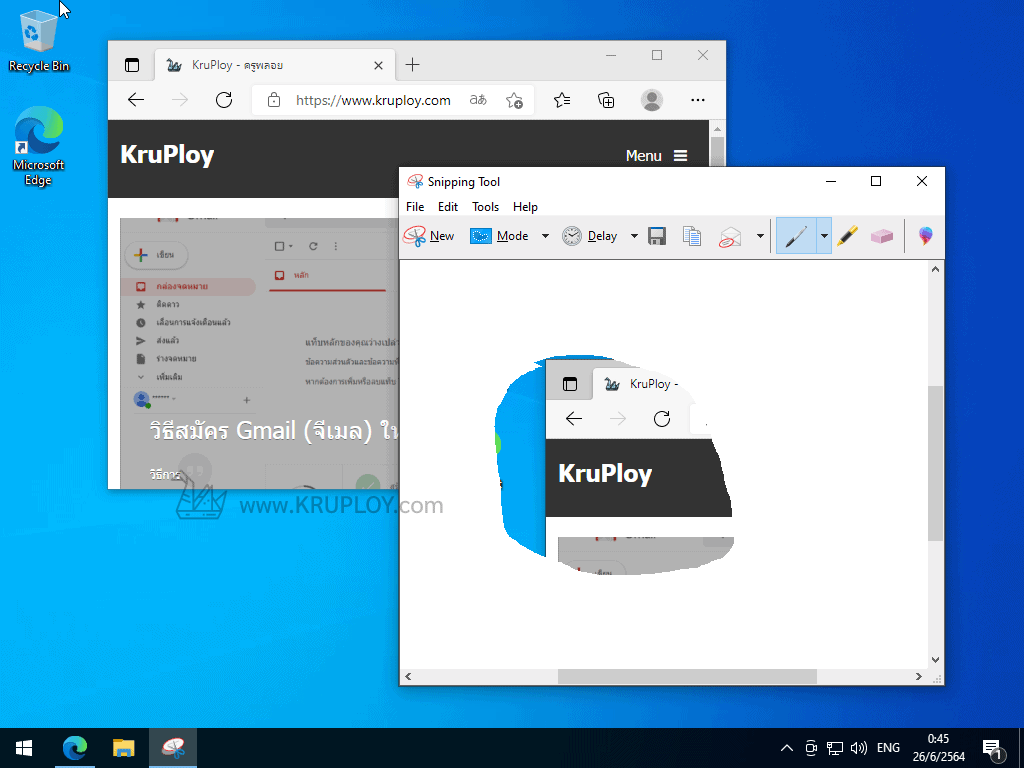Viewport: 1024px width, 768px height.
Task: Click the Edge address bar URL
Action: click(373, 101)
